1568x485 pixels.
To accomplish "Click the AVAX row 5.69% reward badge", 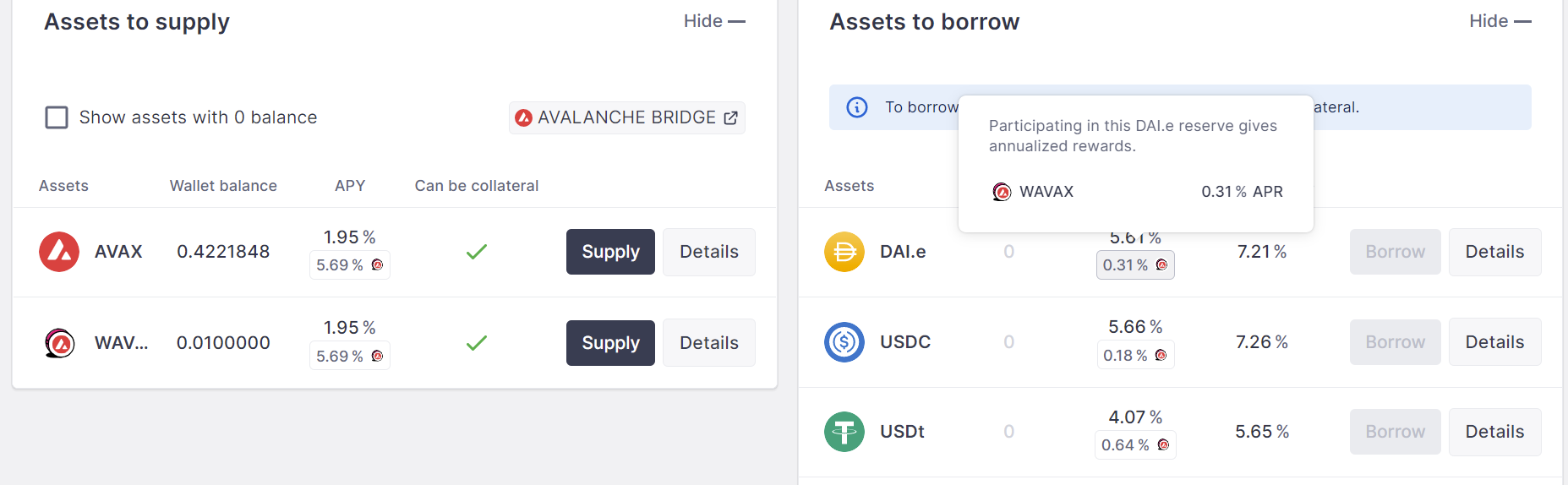I will click(x=349, y=265).
